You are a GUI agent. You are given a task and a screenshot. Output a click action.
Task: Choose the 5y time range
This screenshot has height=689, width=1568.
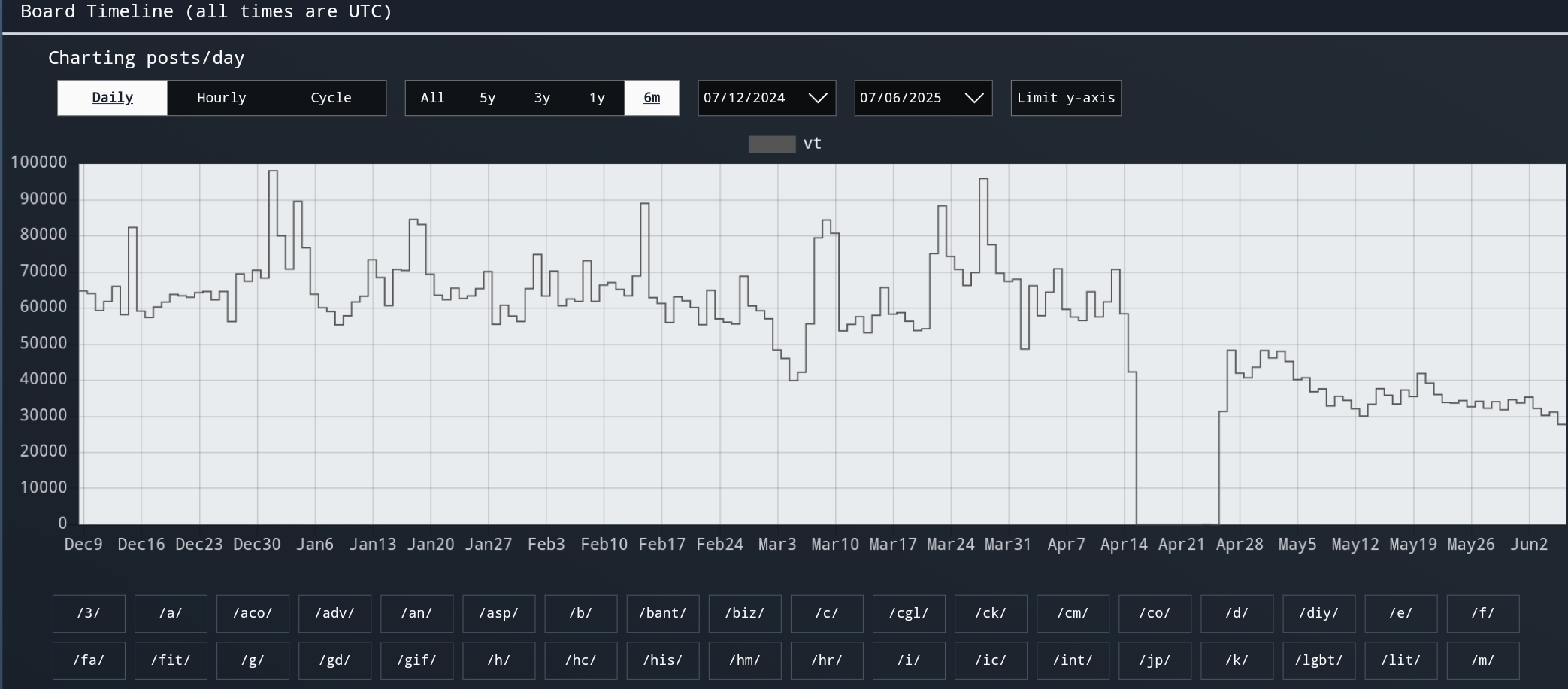click(x=487, y=98)
